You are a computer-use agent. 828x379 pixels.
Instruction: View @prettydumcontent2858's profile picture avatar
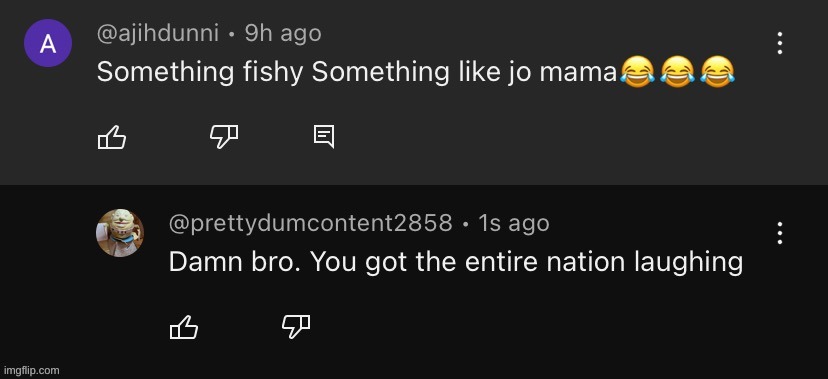click(x=120, y=233)
